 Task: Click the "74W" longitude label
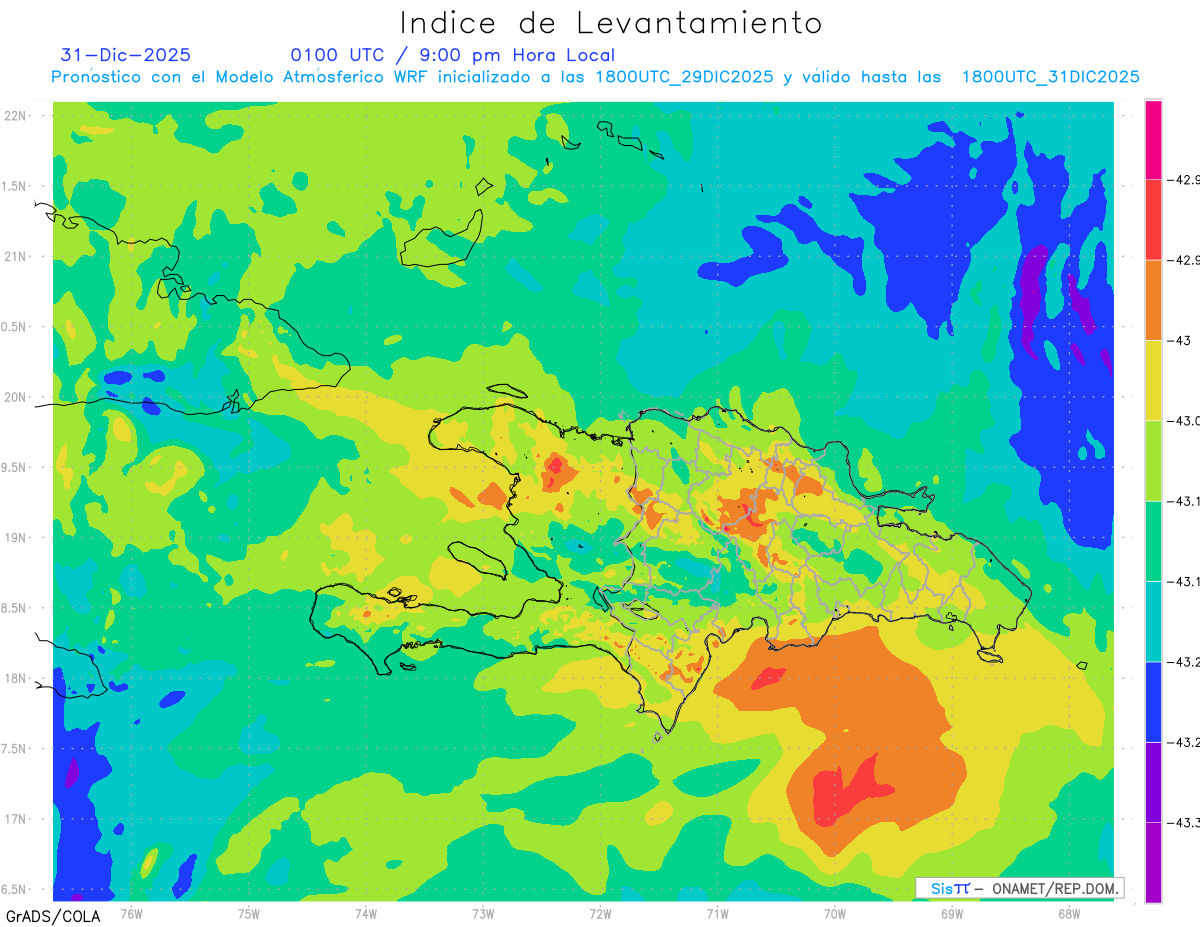[x=366, y=913]
